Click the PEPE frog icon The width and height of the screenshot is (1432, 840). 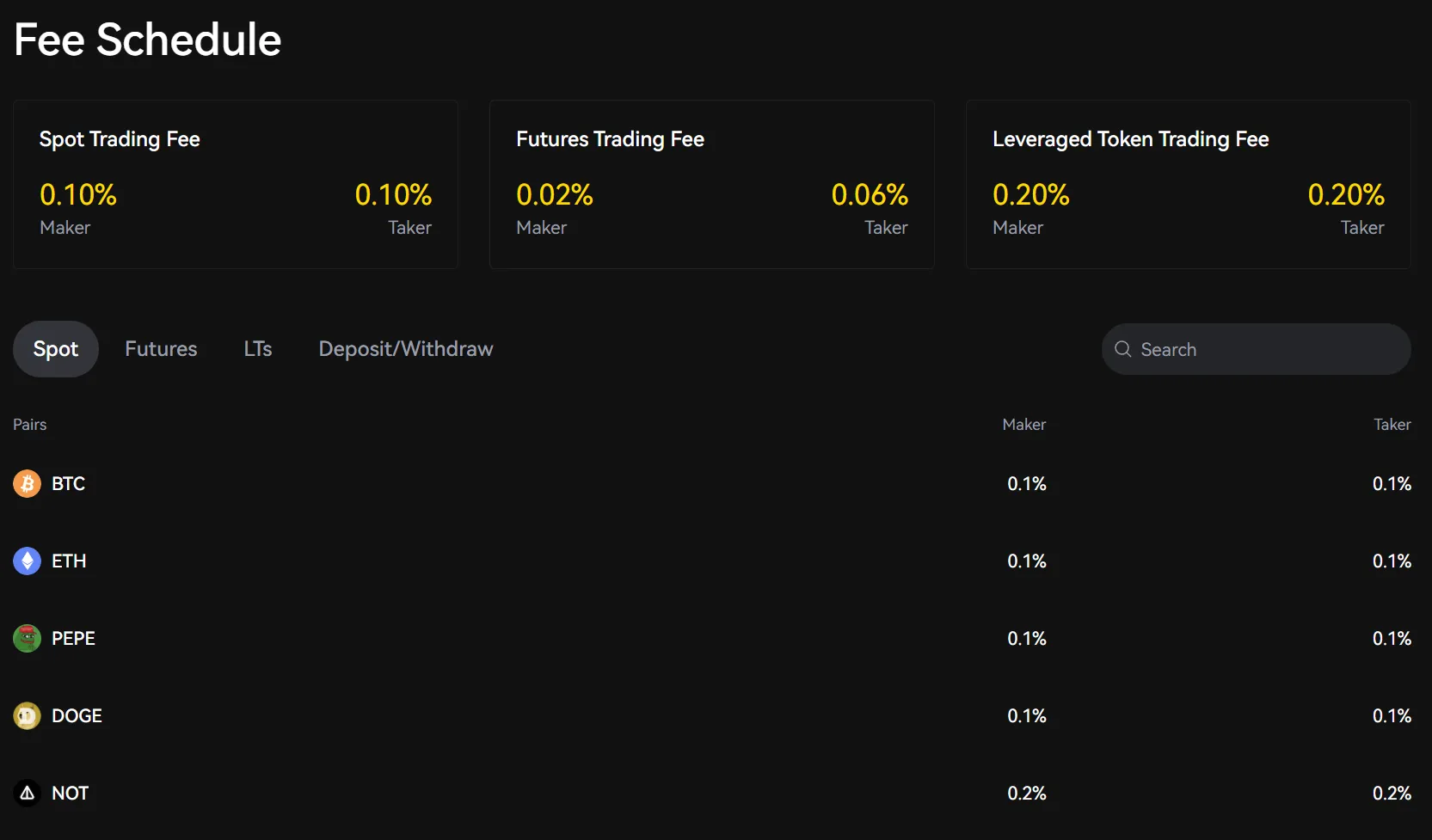[27, 639]
